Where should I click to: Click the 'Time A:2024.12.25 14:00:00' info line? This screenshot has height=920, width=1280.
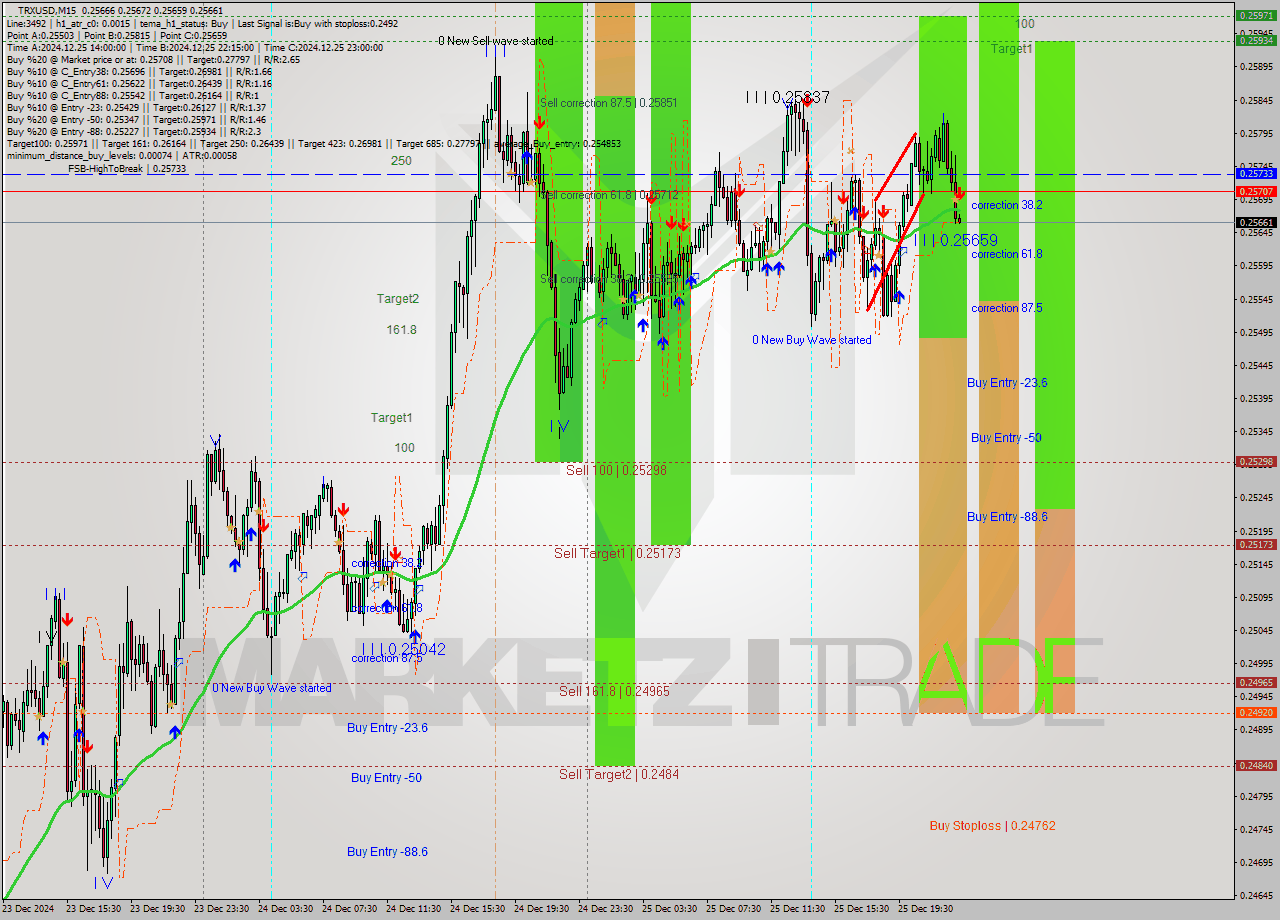click(195, 47)
